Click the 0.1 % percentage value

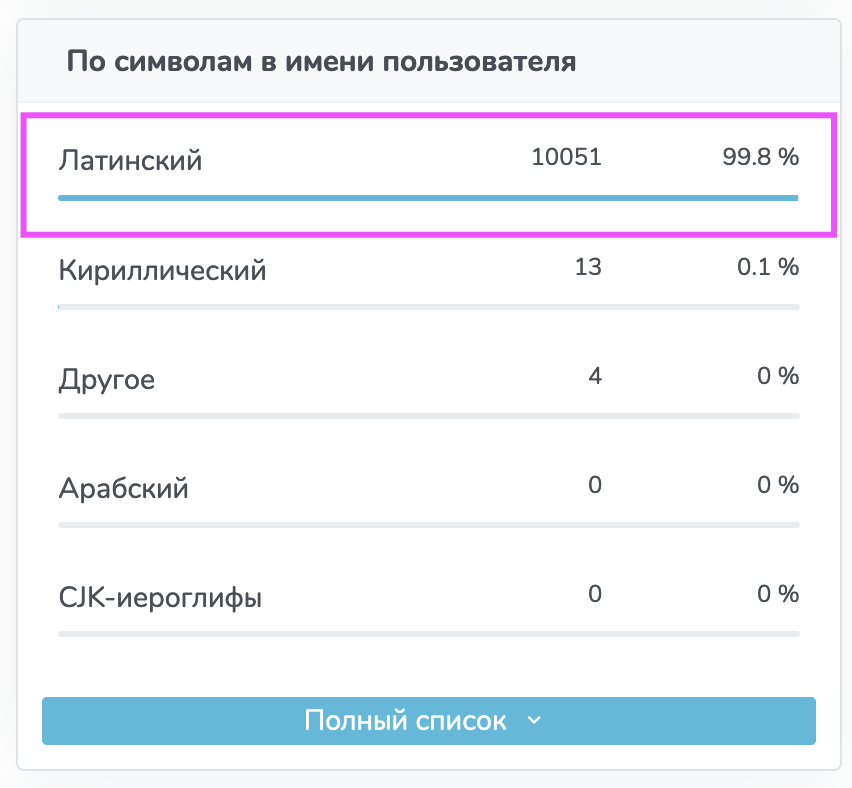click(767, 267)
